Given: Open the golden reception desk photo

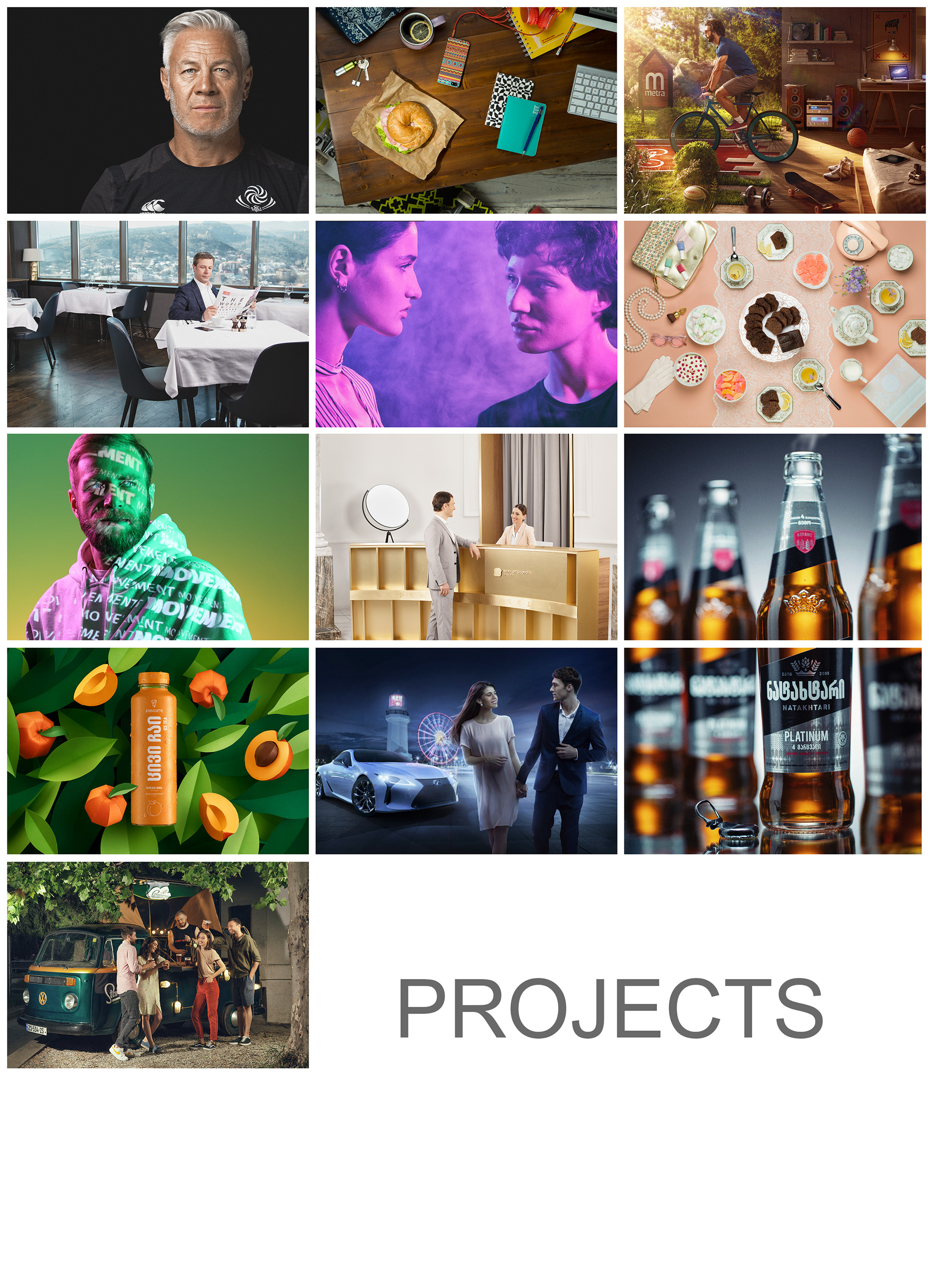Looking at the screenshot, I should click(x=466, y=537).
